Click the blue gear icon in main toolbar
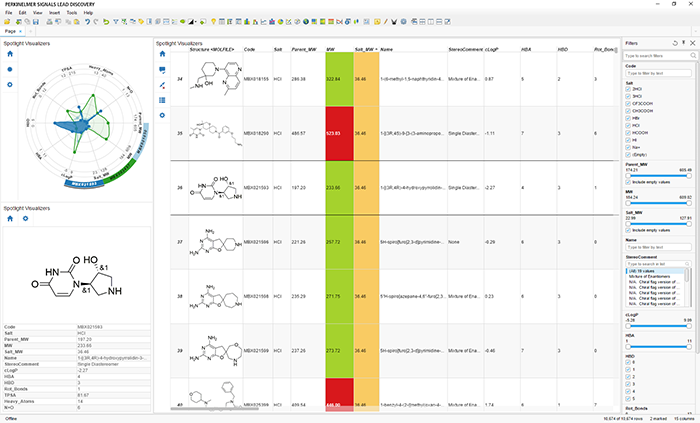This screenshot has width=700, height=423. [x=404, y=21]
